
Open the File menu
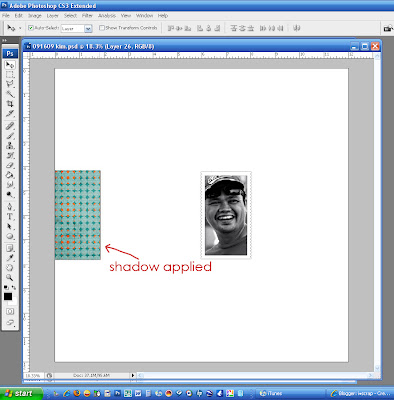point(6,16)
